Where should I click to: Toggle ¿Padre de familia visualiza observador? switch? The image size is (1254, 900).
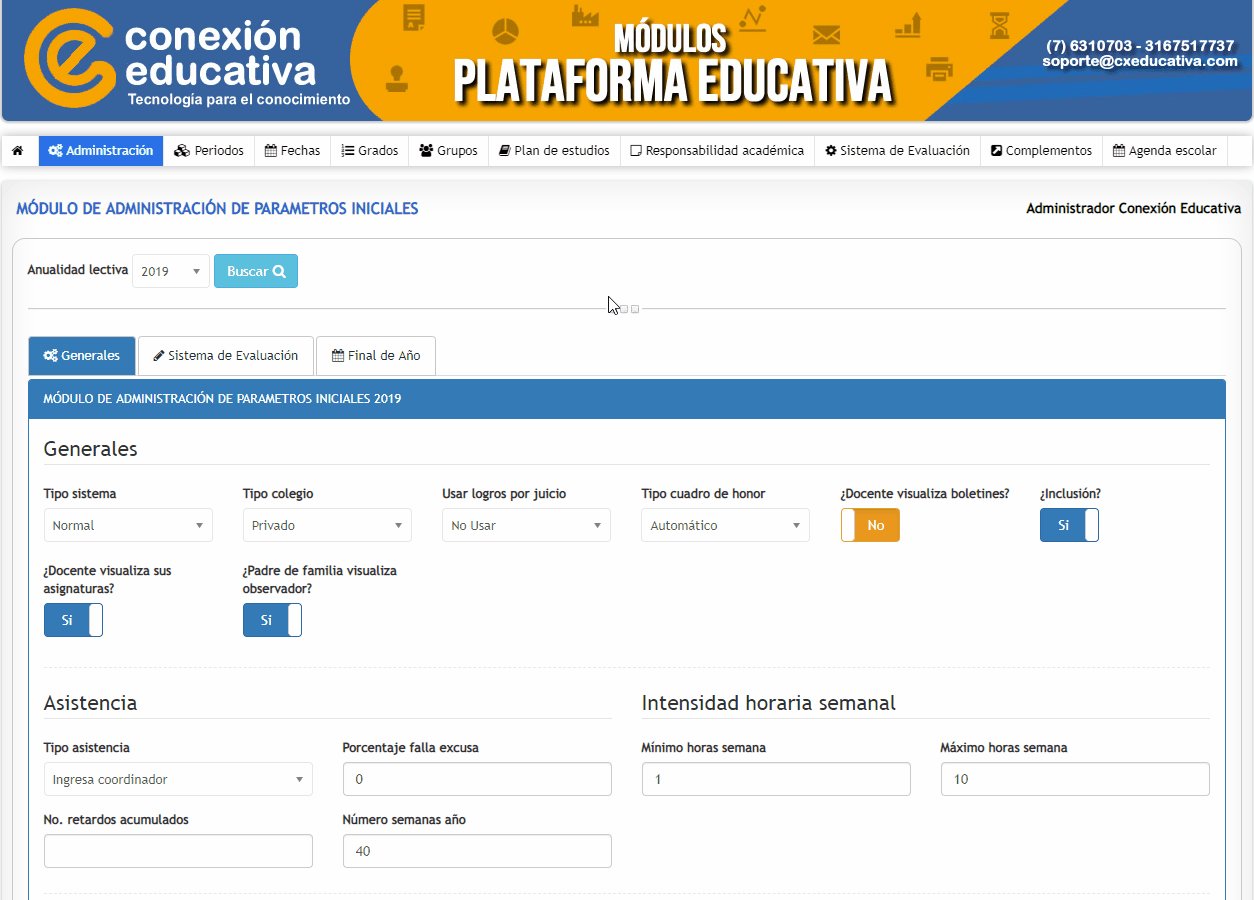point(272,620)
